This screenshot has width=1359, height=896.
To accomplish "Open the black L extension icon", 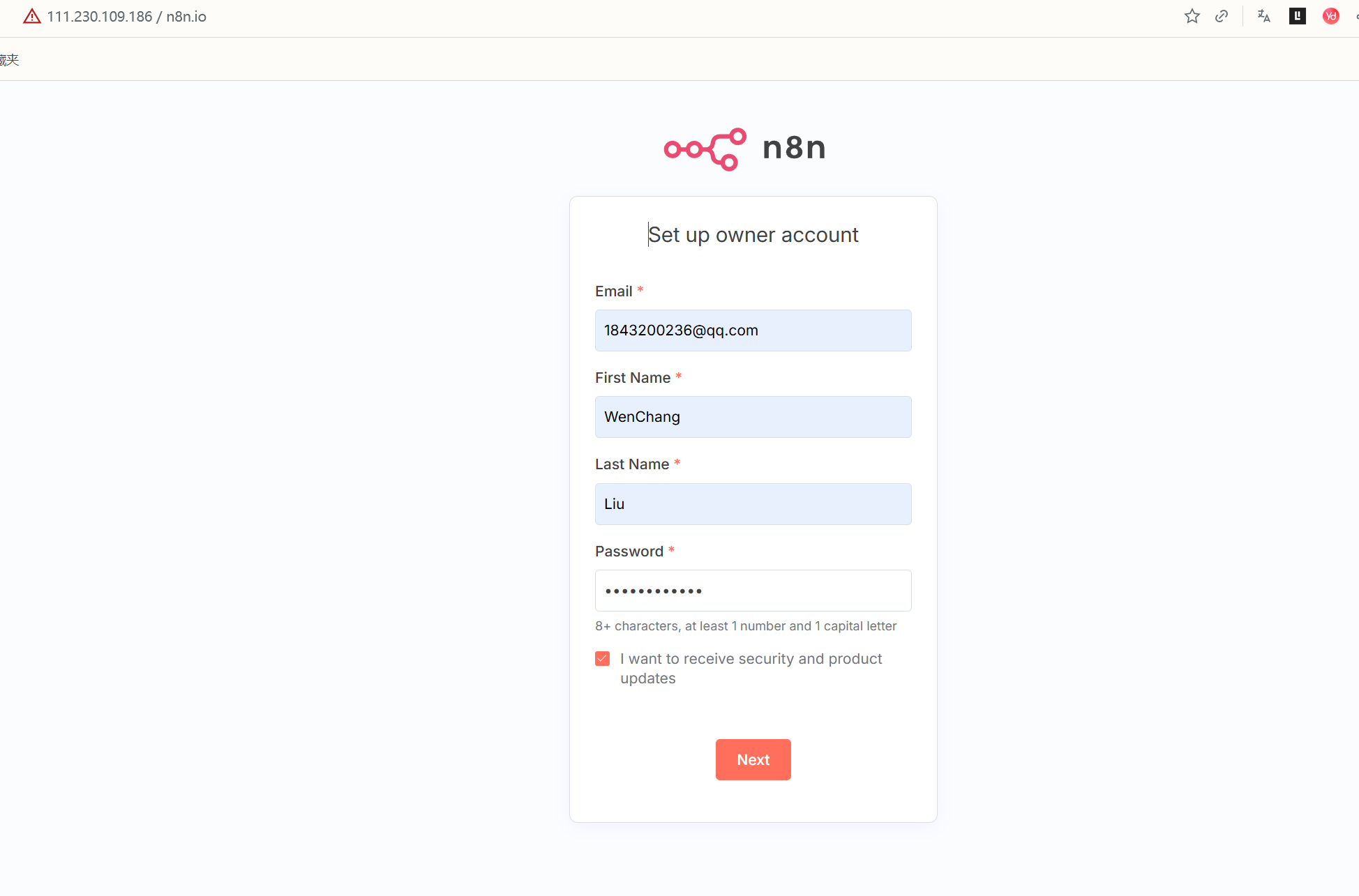I will 1298,16.
